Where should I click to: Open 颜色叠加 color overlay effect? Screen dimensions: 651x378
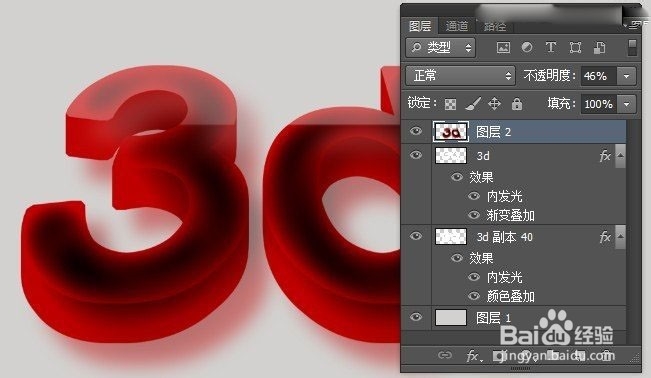click(511, 297)
